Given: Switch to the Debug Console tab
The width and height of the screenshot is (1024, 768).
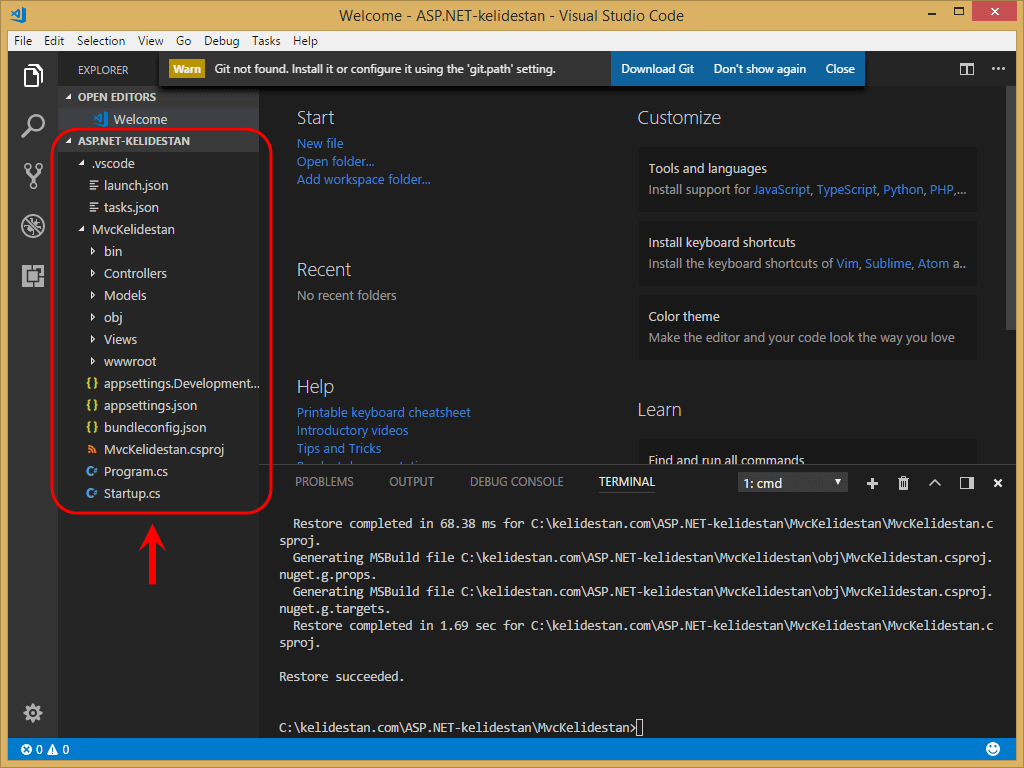Looking at the screenshot, I should 517,482.
